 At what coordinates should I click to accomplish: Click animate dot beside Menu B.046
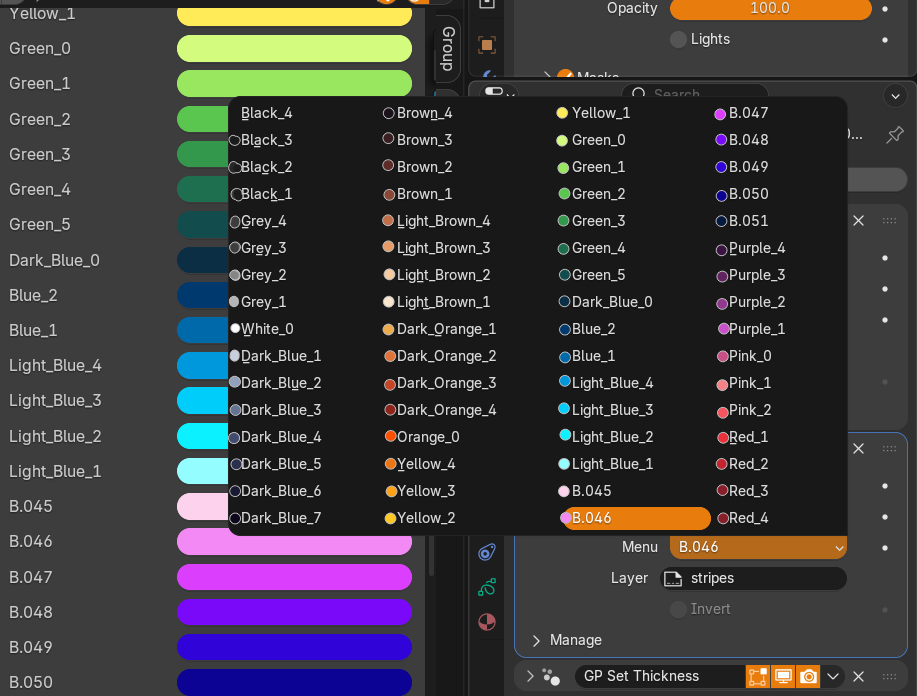click(885, 548)
